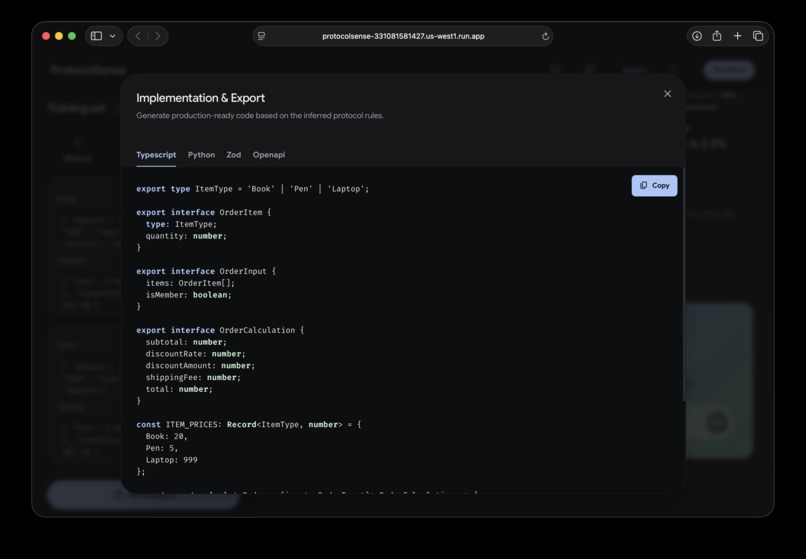Click the 'discountRate: number;' code line

[195, 354]
